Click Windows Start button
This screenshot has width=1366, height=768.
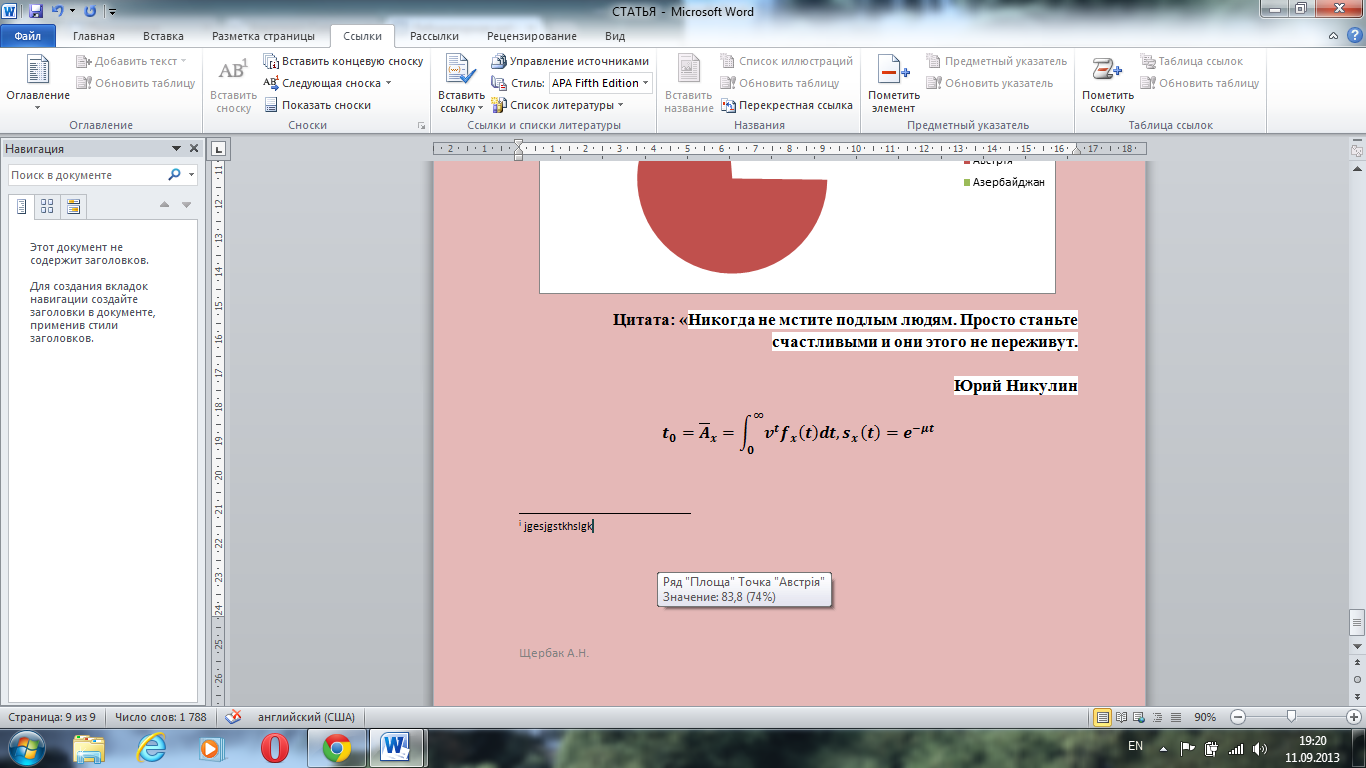tap(26, 747)
